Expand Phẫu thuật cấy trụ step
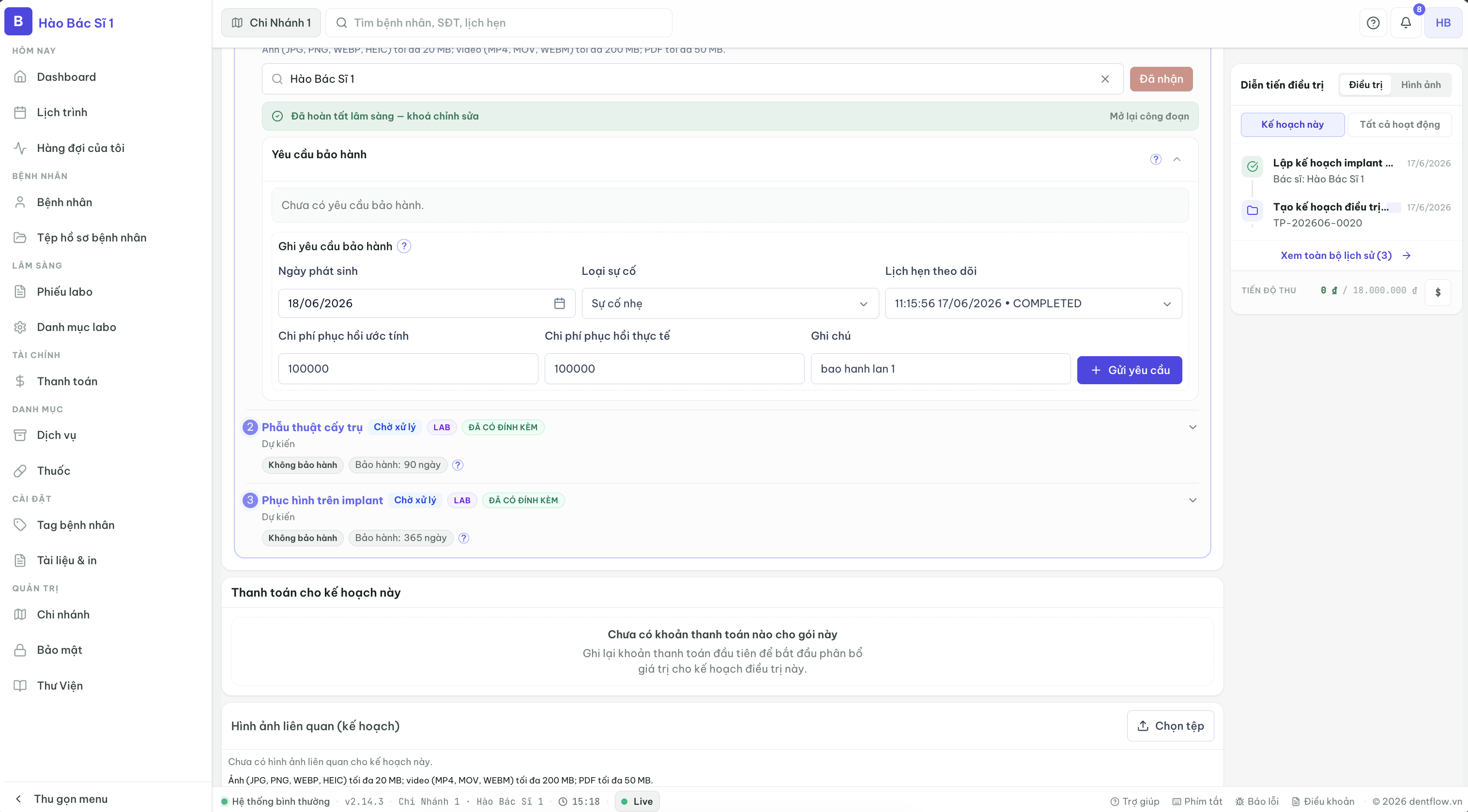Screen dimensions: 1468x812 [1193, 427]
